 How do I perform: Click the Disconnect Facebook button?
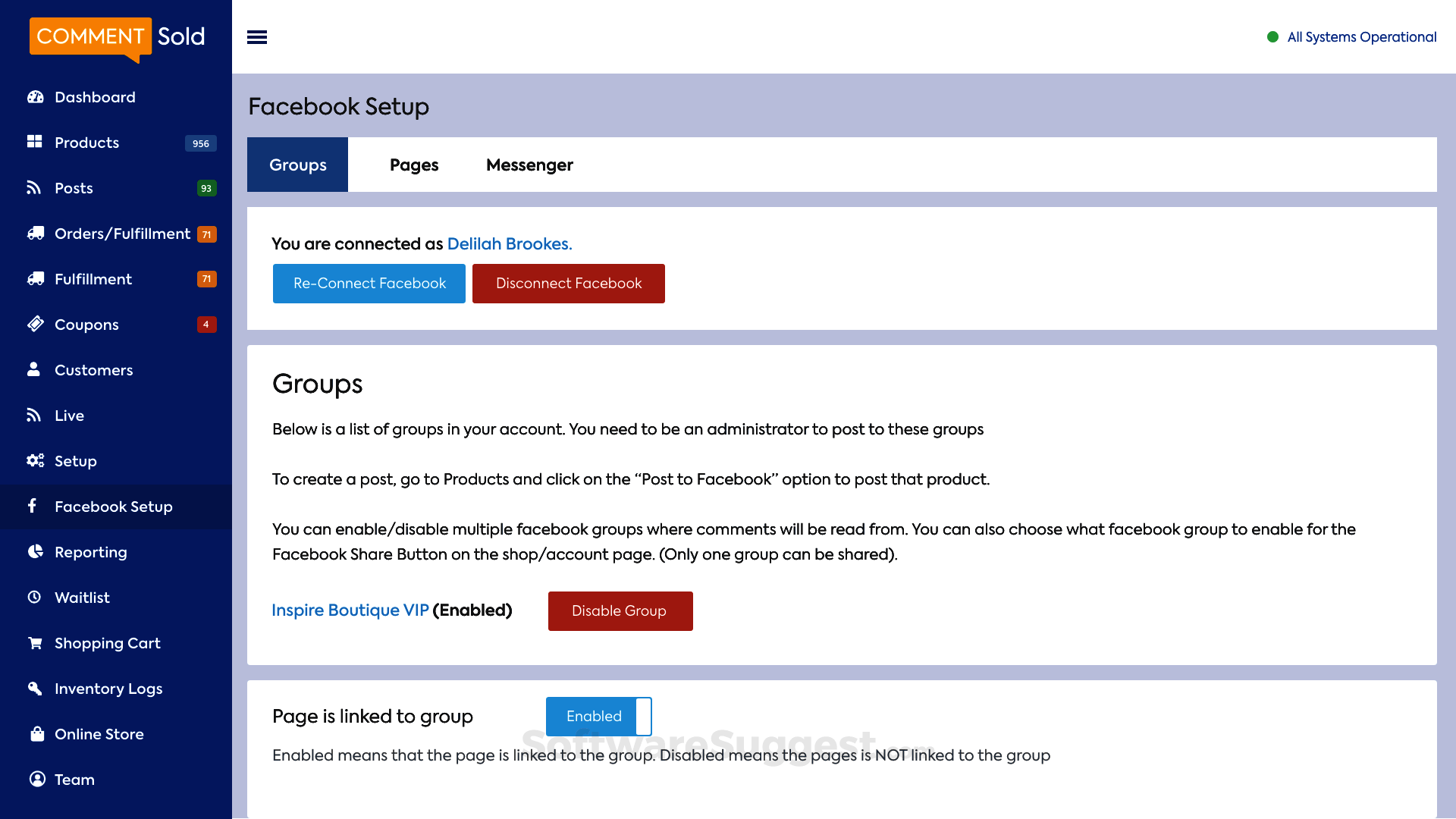[x=569, y=284]
